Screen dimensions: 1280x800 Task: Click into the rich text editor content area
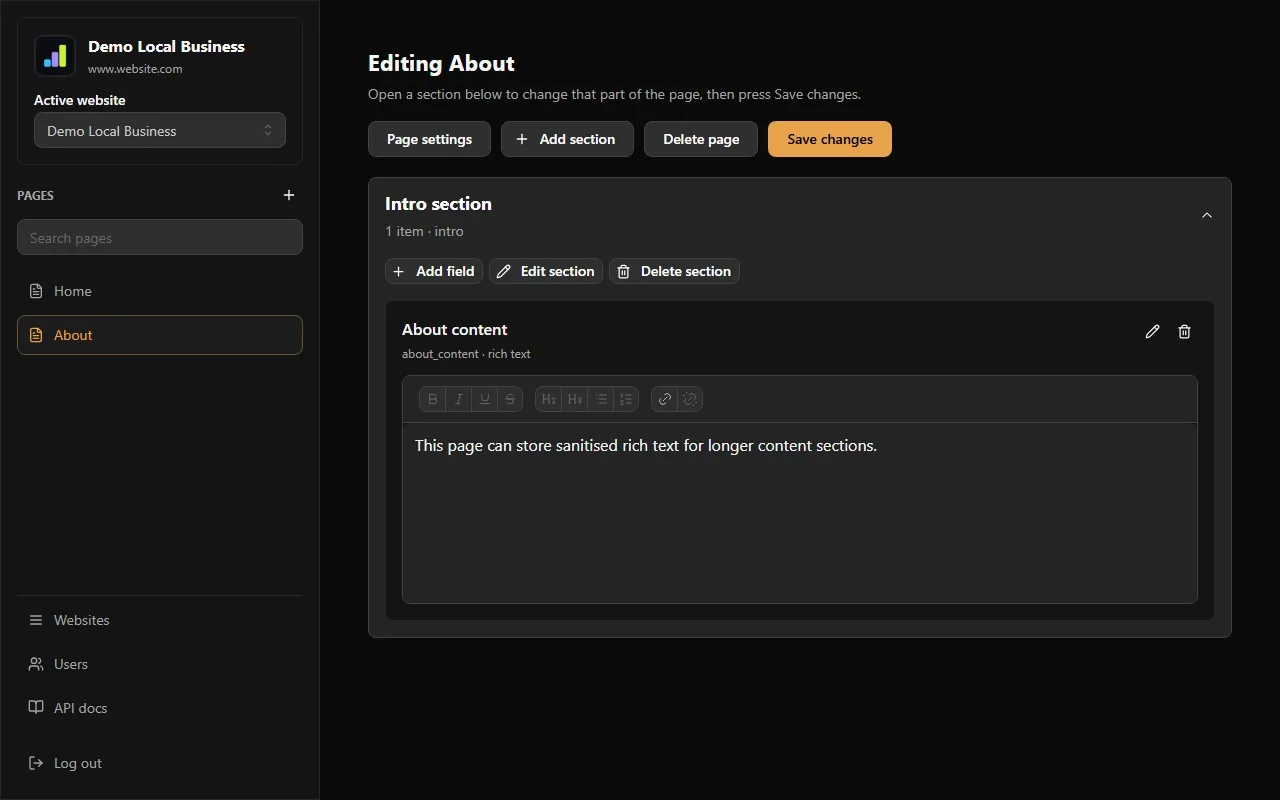800,513
